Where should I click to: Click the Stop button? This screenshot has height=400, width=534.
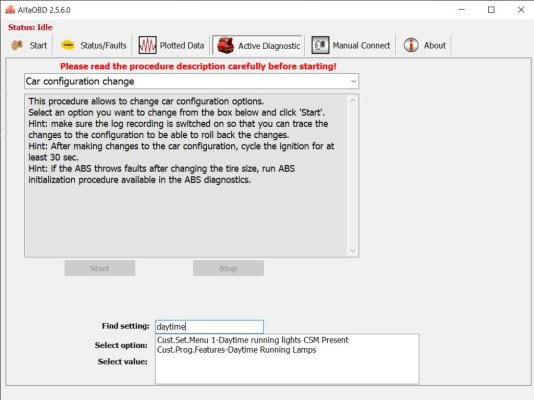228,268
